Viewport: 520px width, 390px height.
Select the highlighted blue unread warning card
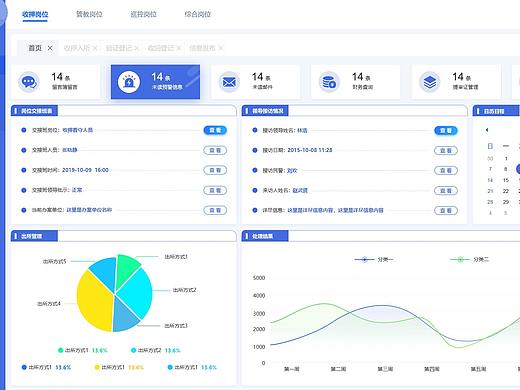point(155,82)
